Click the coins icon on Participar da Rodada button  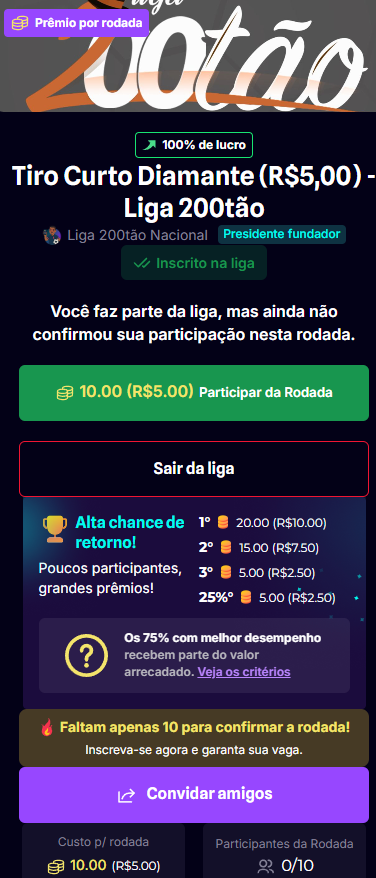[65, 393]
